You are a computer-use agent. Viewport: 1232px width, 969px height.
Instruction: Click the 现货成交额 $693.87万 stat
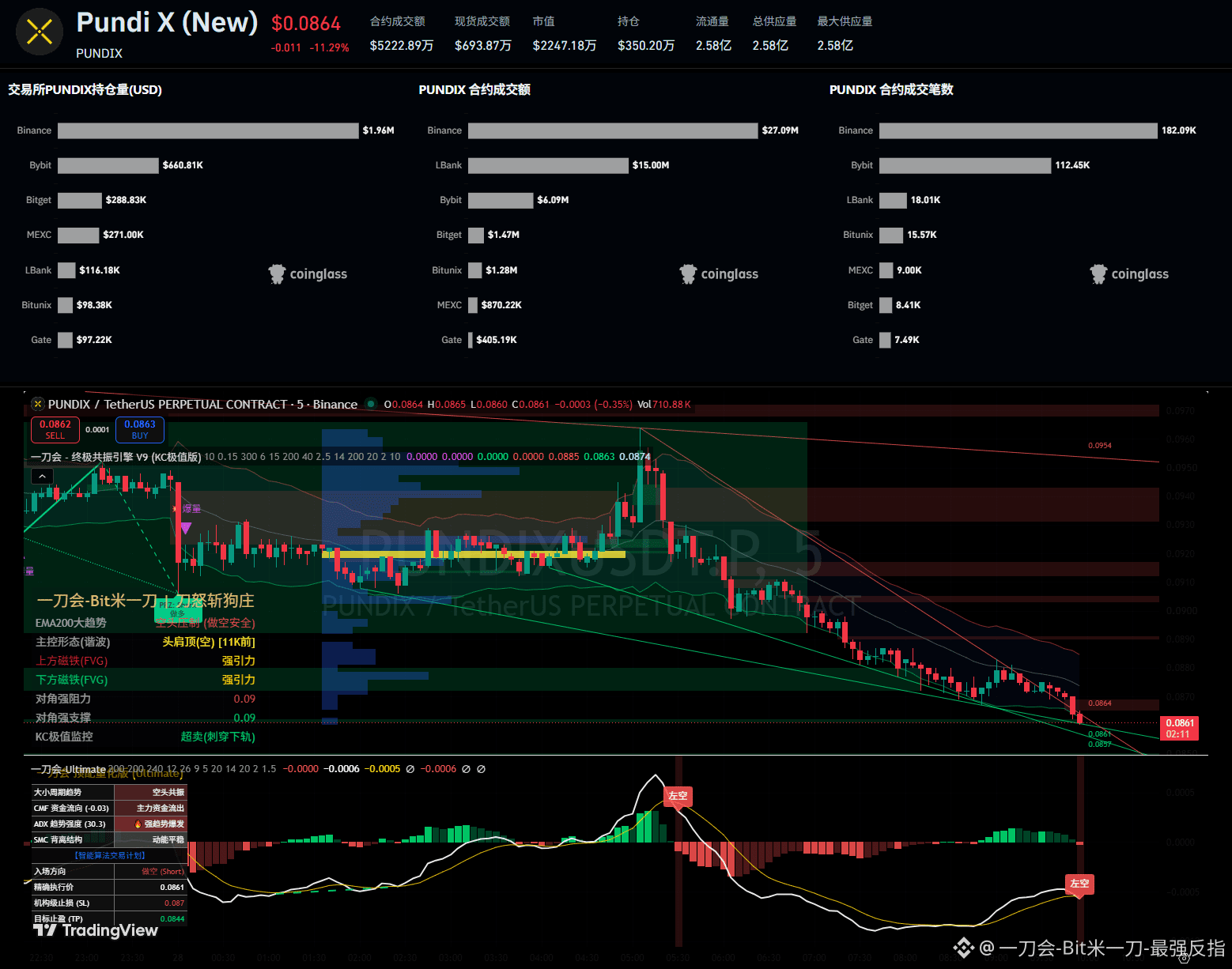tap(483, 34)
